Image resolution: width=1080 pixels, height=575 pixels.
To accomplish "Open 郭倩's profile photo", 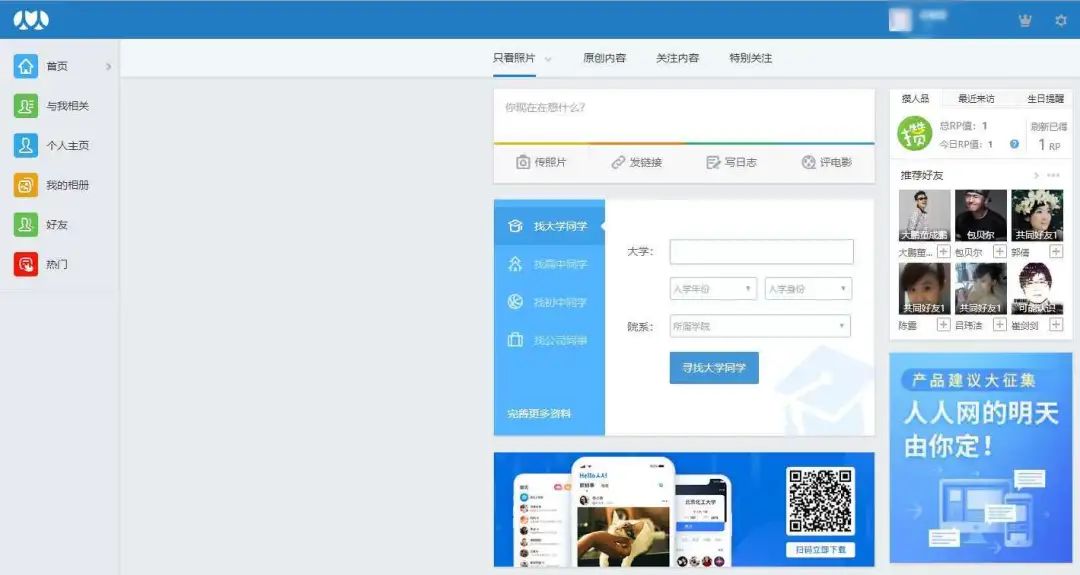I will (1037, 216).
